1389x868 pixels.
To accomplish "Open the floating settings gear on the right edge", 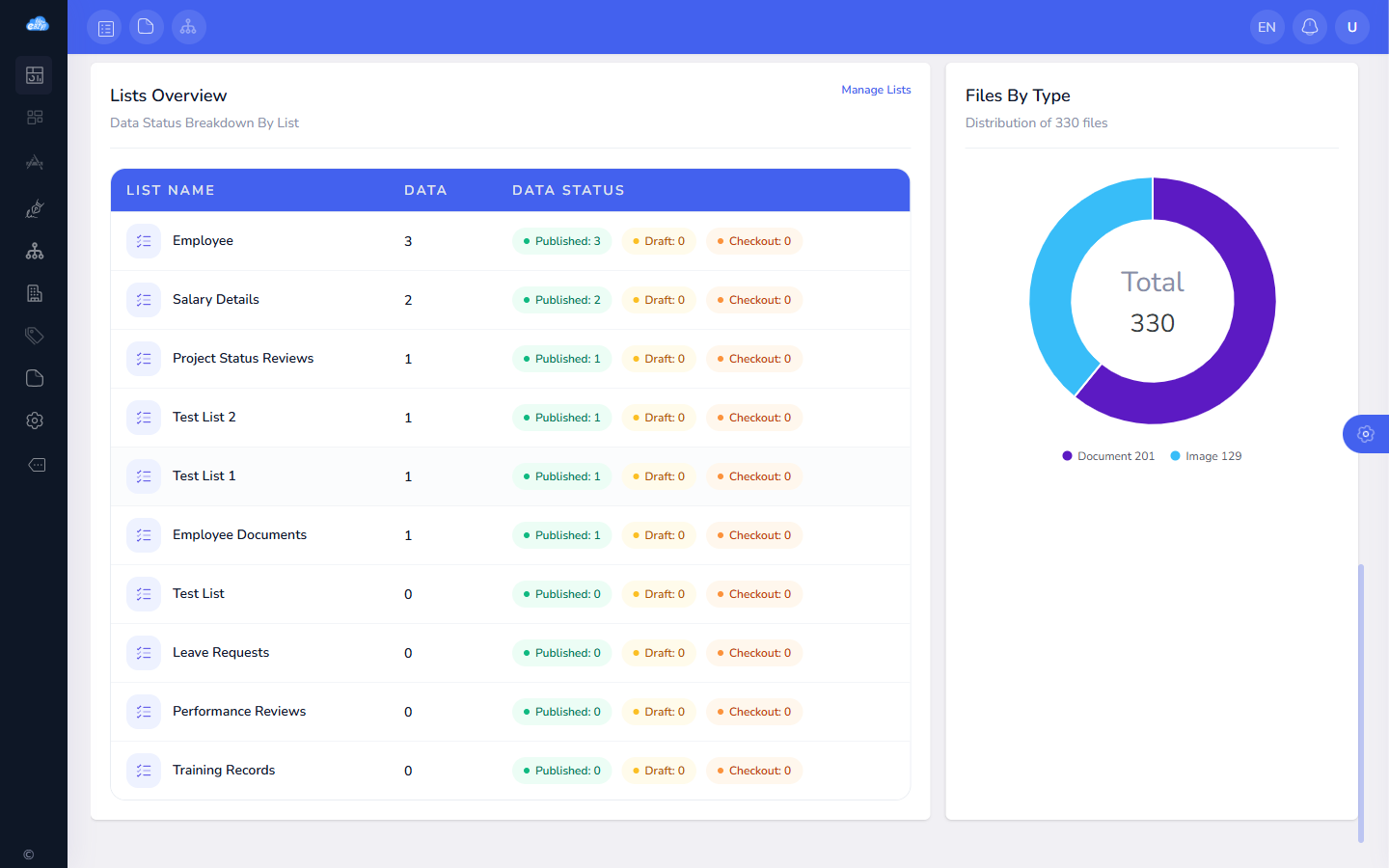I will [x=1366, y=434].
